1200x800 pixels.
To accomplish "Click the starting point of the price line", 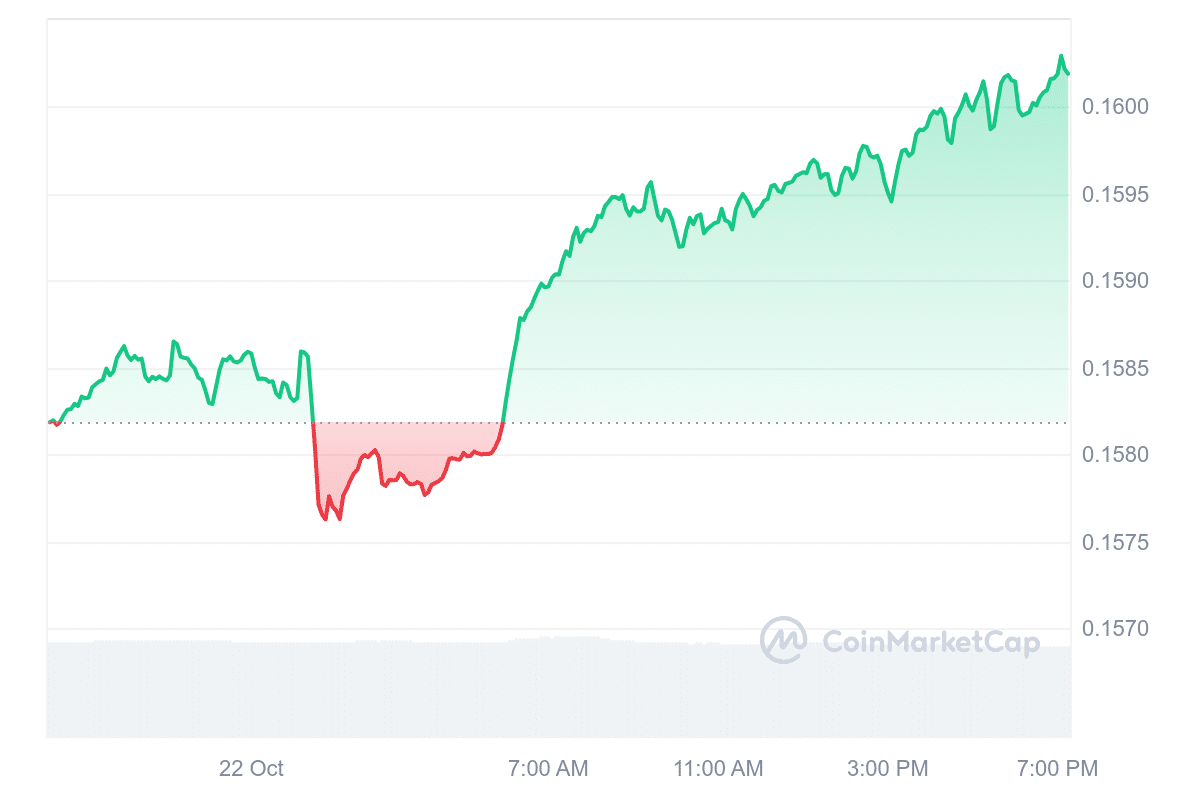I will [49, 422].
